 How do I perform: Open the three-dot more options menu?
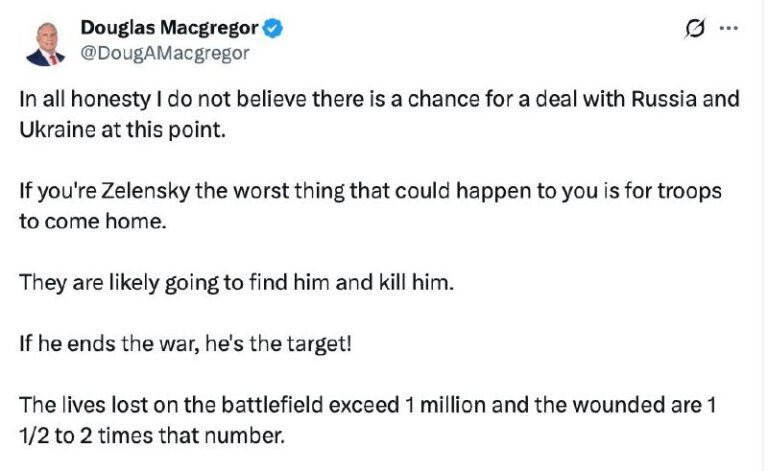click(x=729, y=30)
